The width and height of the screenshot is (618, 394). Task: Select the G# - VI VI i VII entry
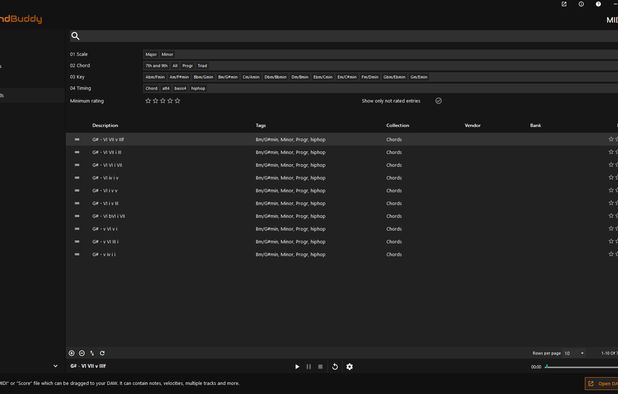point(107,165)
